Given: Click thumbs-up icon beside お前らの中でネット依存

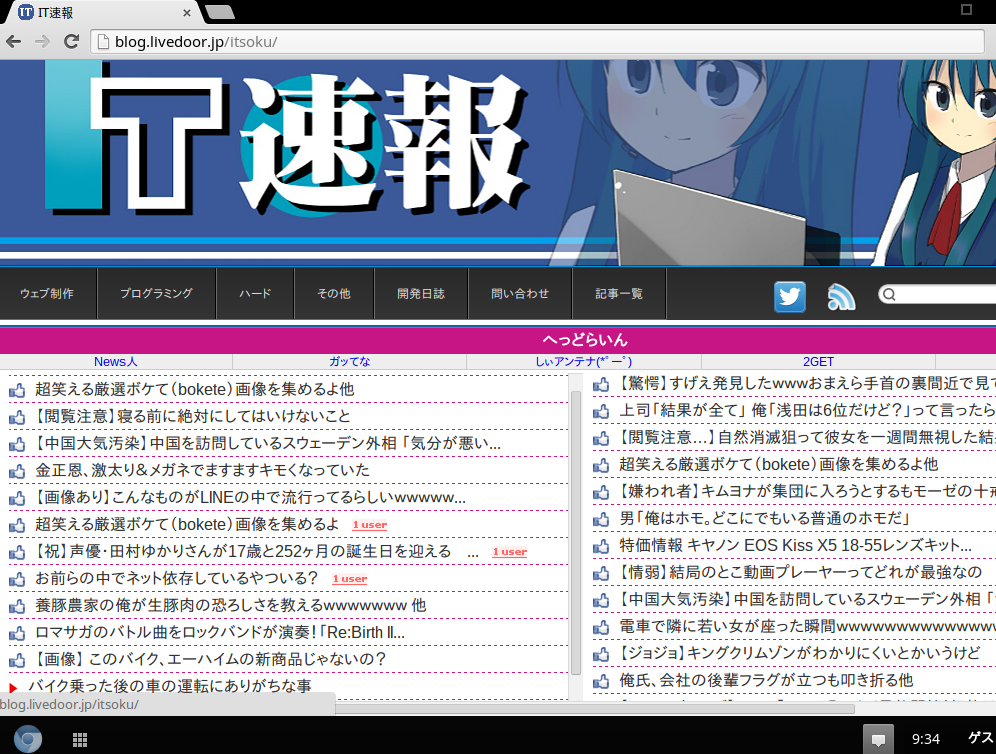Looking at the screenshot, I should [17, 579].
